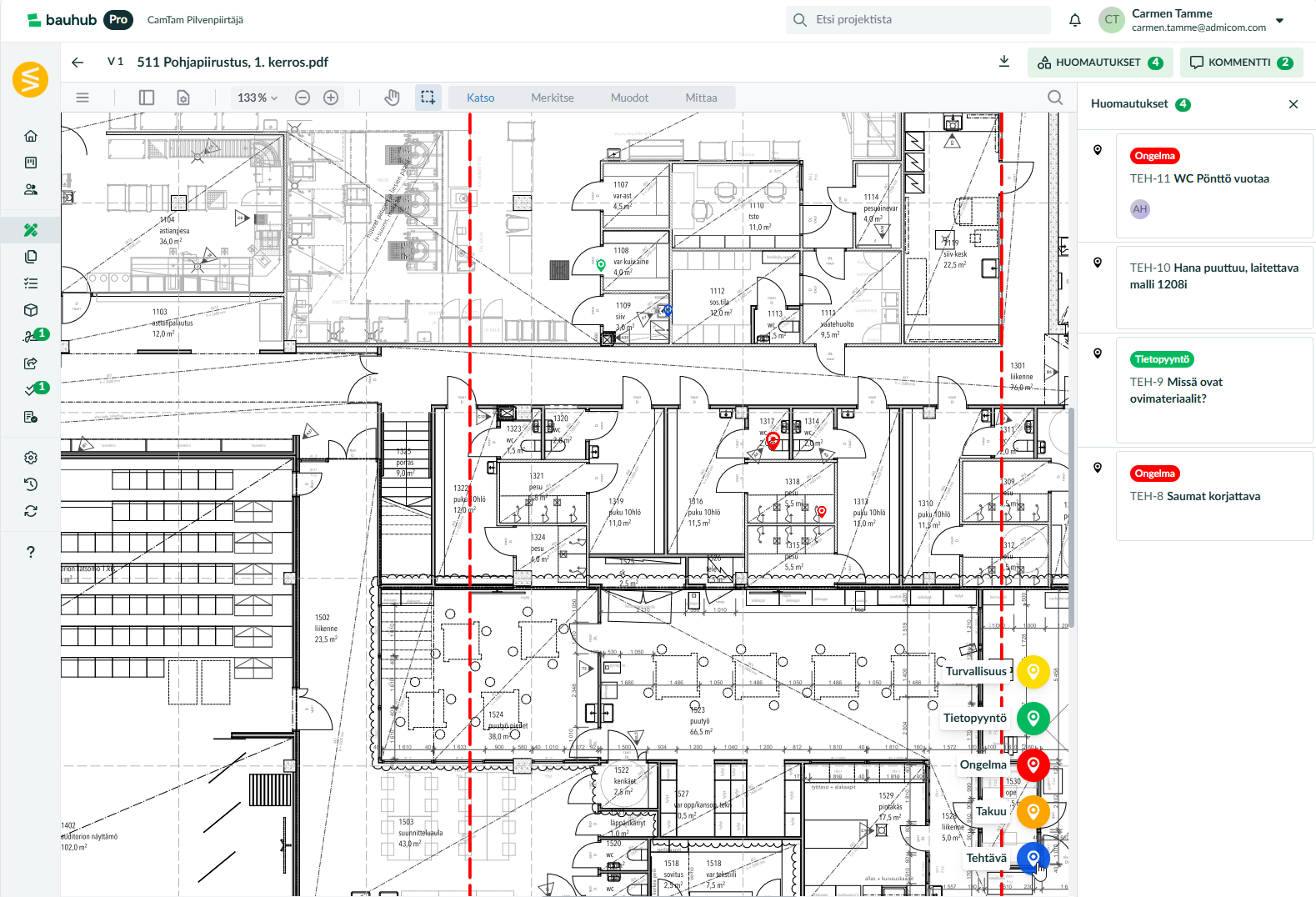Open the 133% zoom level dropdown

(x=257, y=98)
